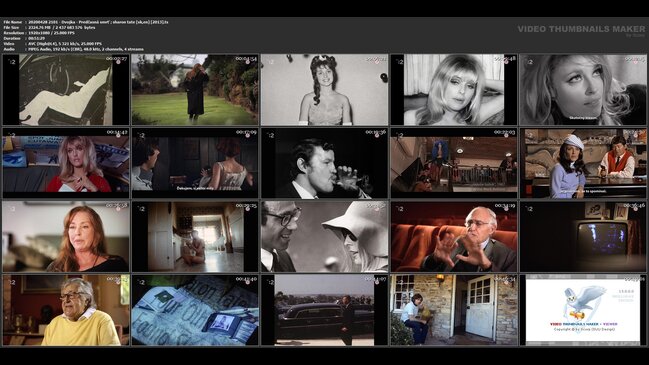
Task: Select thumbnail of blonde woman in red top
Action: point(66,163)
